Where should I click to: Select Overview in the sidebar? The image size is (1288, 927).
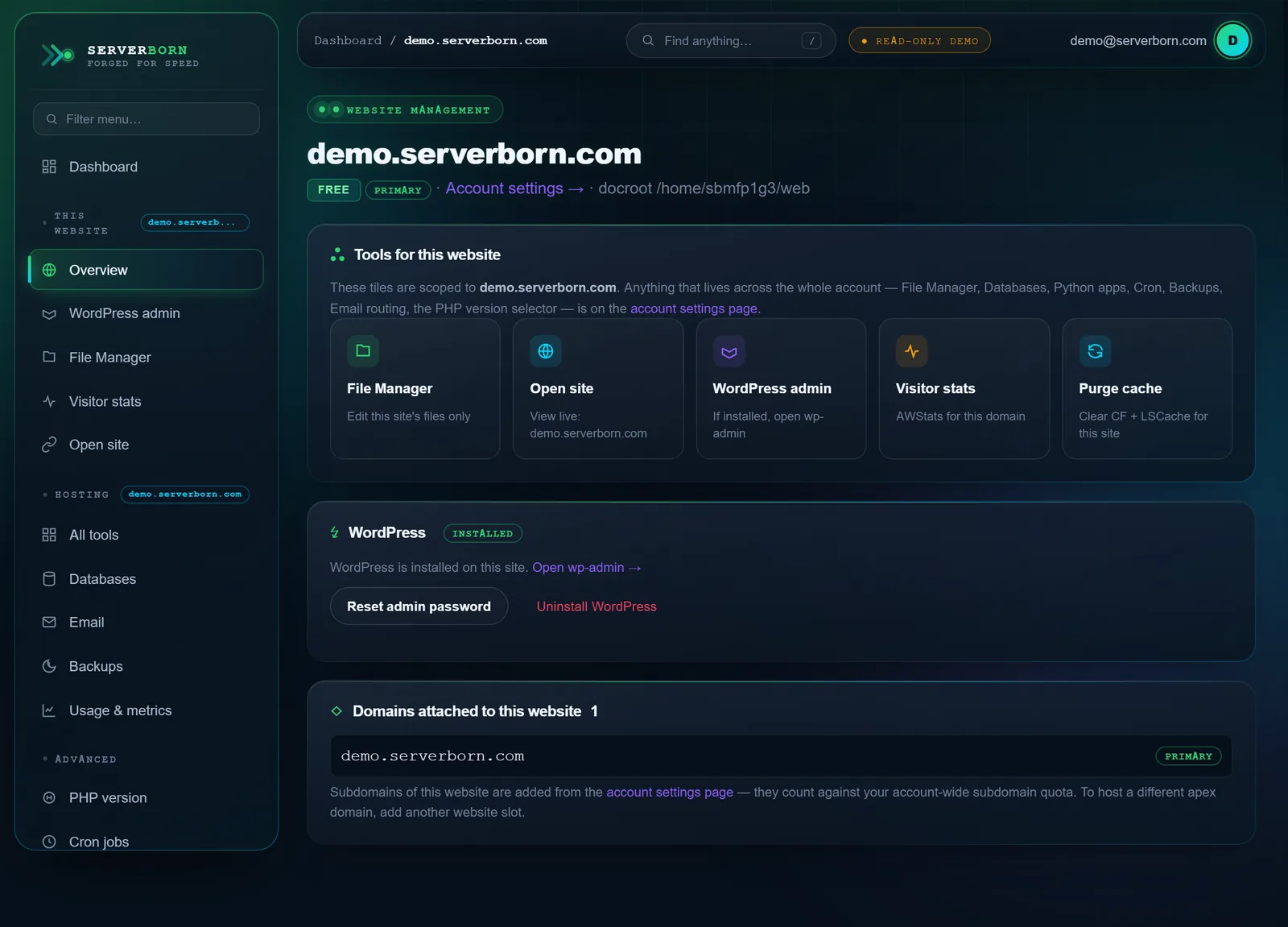click(147, 270)
